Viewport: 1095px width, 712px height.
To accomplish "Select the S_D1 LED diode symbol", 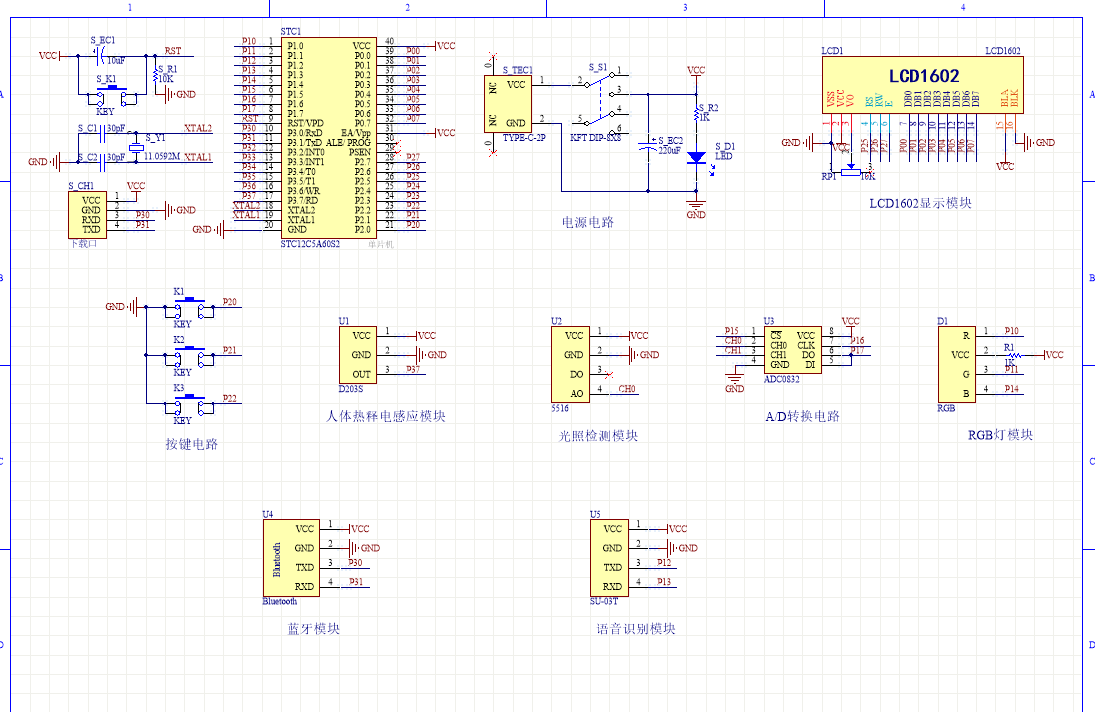I will [x=696, y=157].
